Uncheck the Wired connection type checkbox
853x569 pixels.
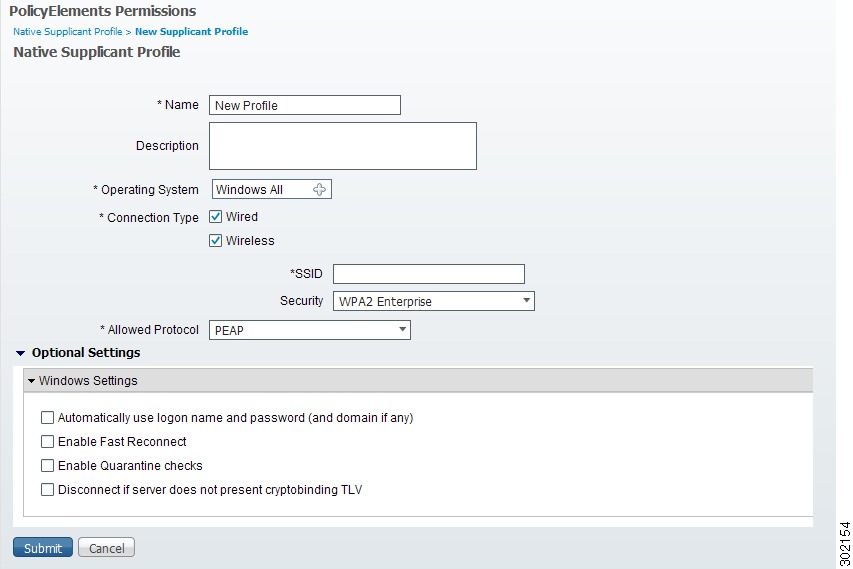215,217
